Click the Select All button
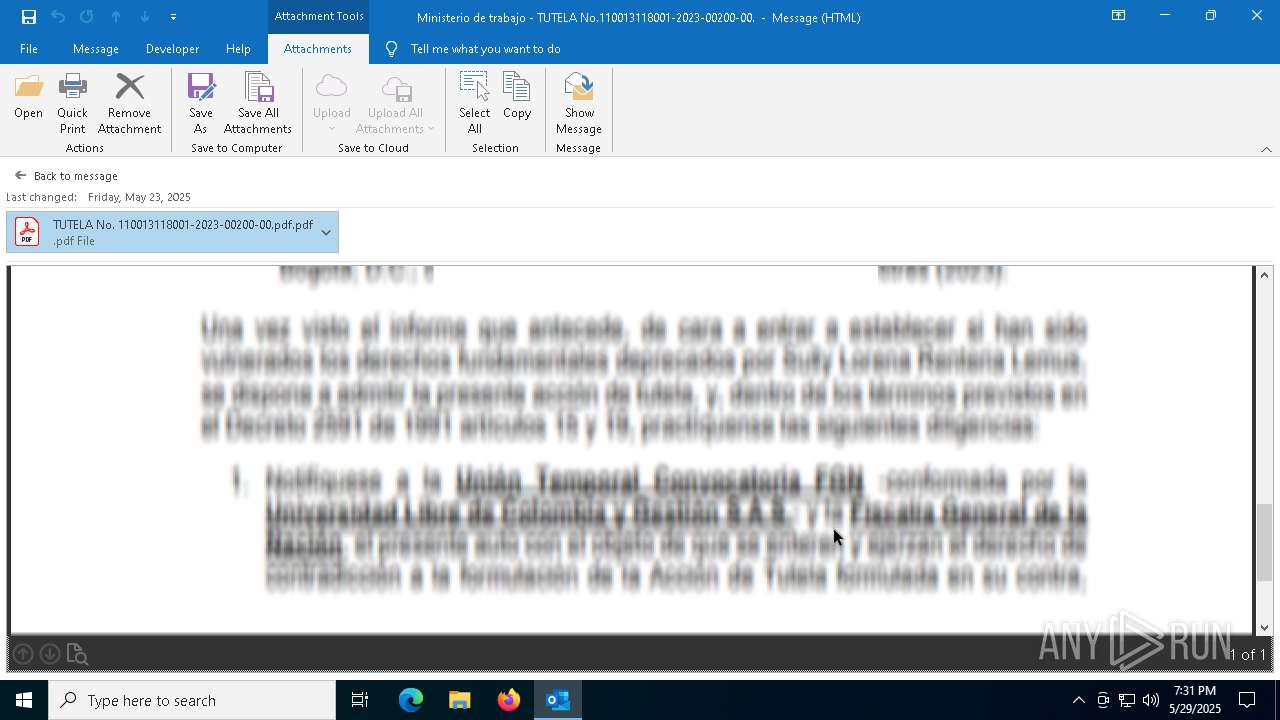This screenshot has height=720, width=1280. 475,103
